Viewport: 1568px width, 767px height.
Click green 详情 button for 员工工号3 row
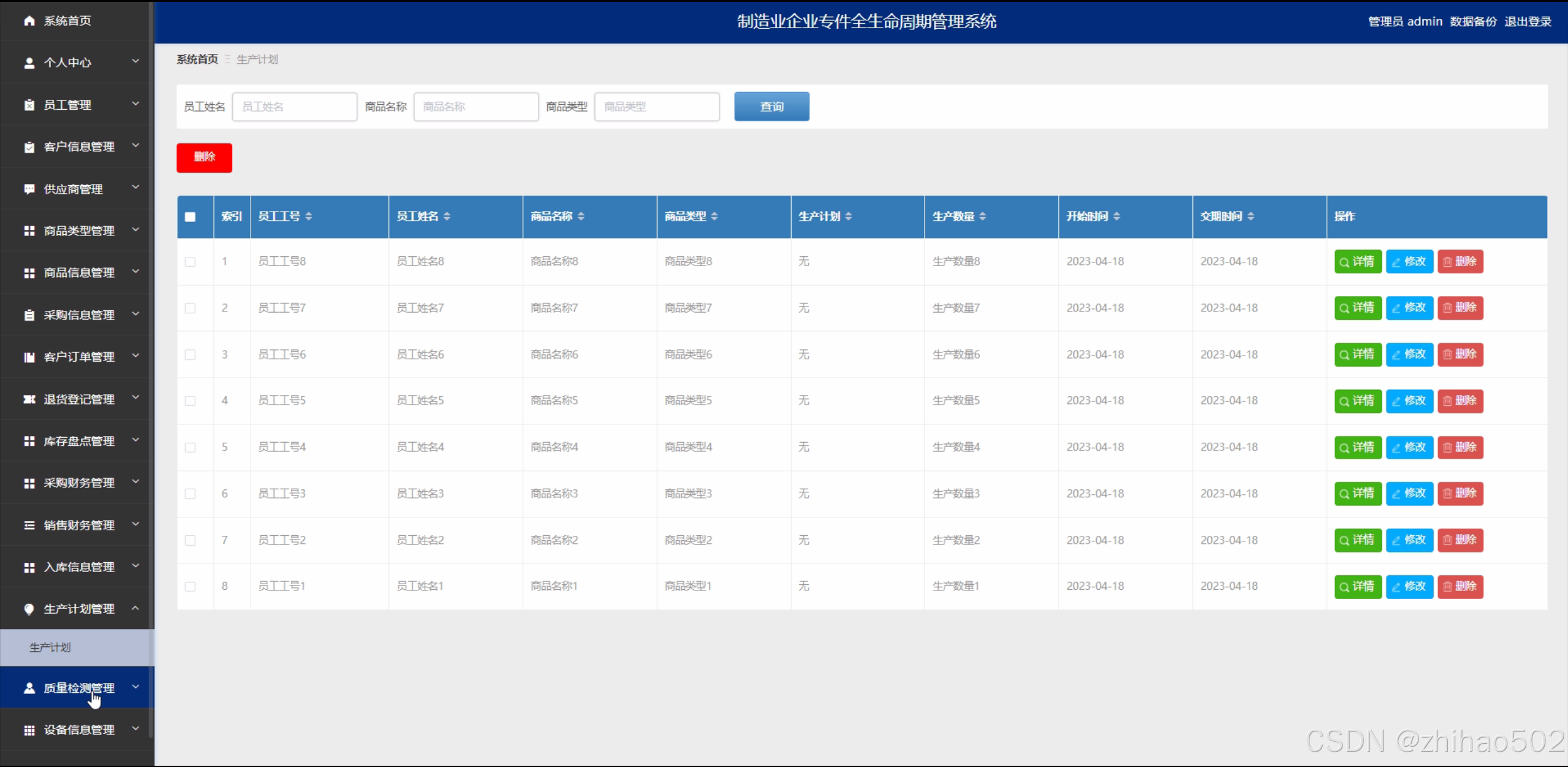tap(1357, 494)
